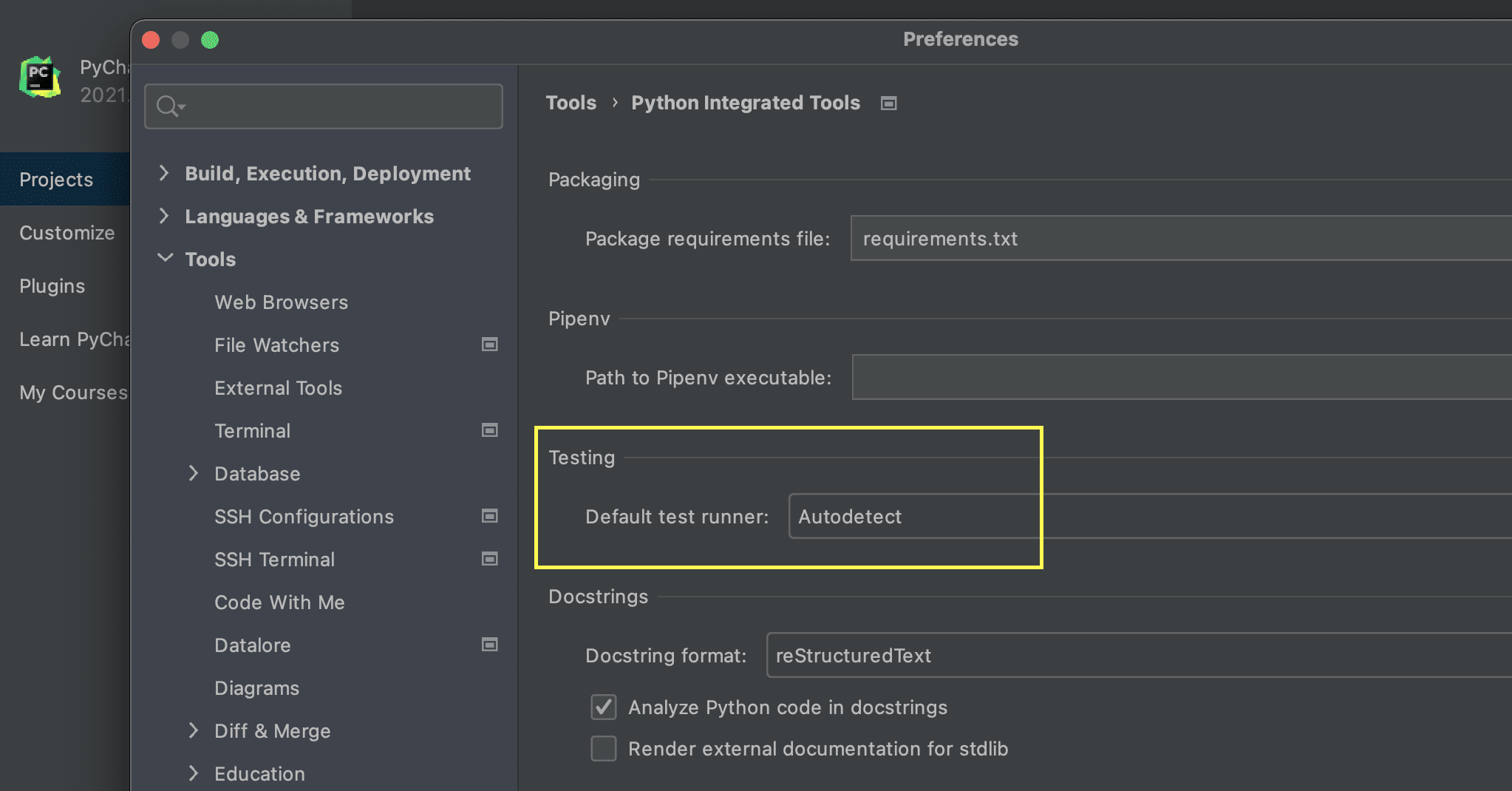
Task: Select Datalore settings page
Action: coord(252,645)
